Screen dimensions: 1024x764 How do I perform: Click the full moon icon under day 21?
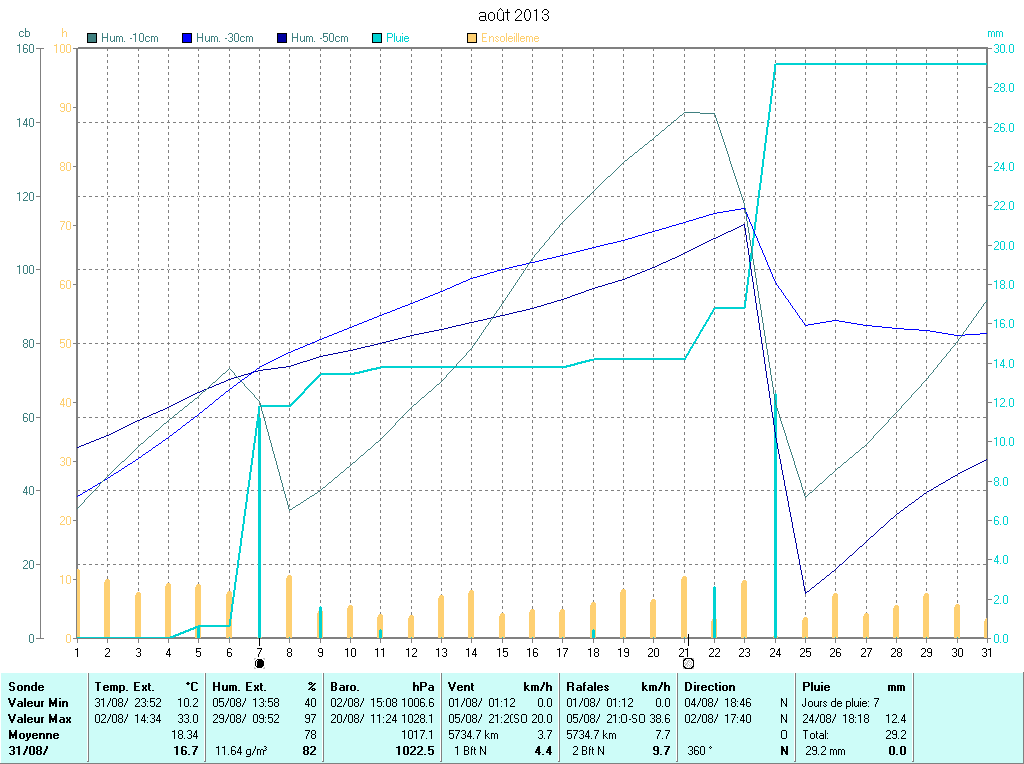coord(688,663)
